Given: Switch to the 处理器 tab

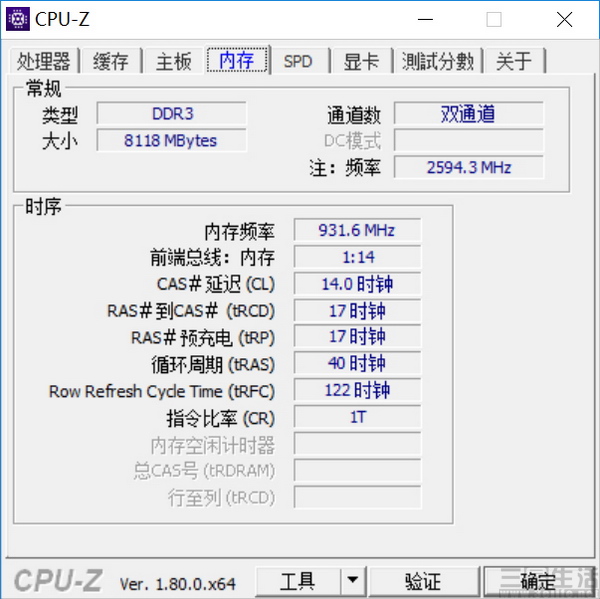Looking at the screenshot, I should tap(44, 61).
